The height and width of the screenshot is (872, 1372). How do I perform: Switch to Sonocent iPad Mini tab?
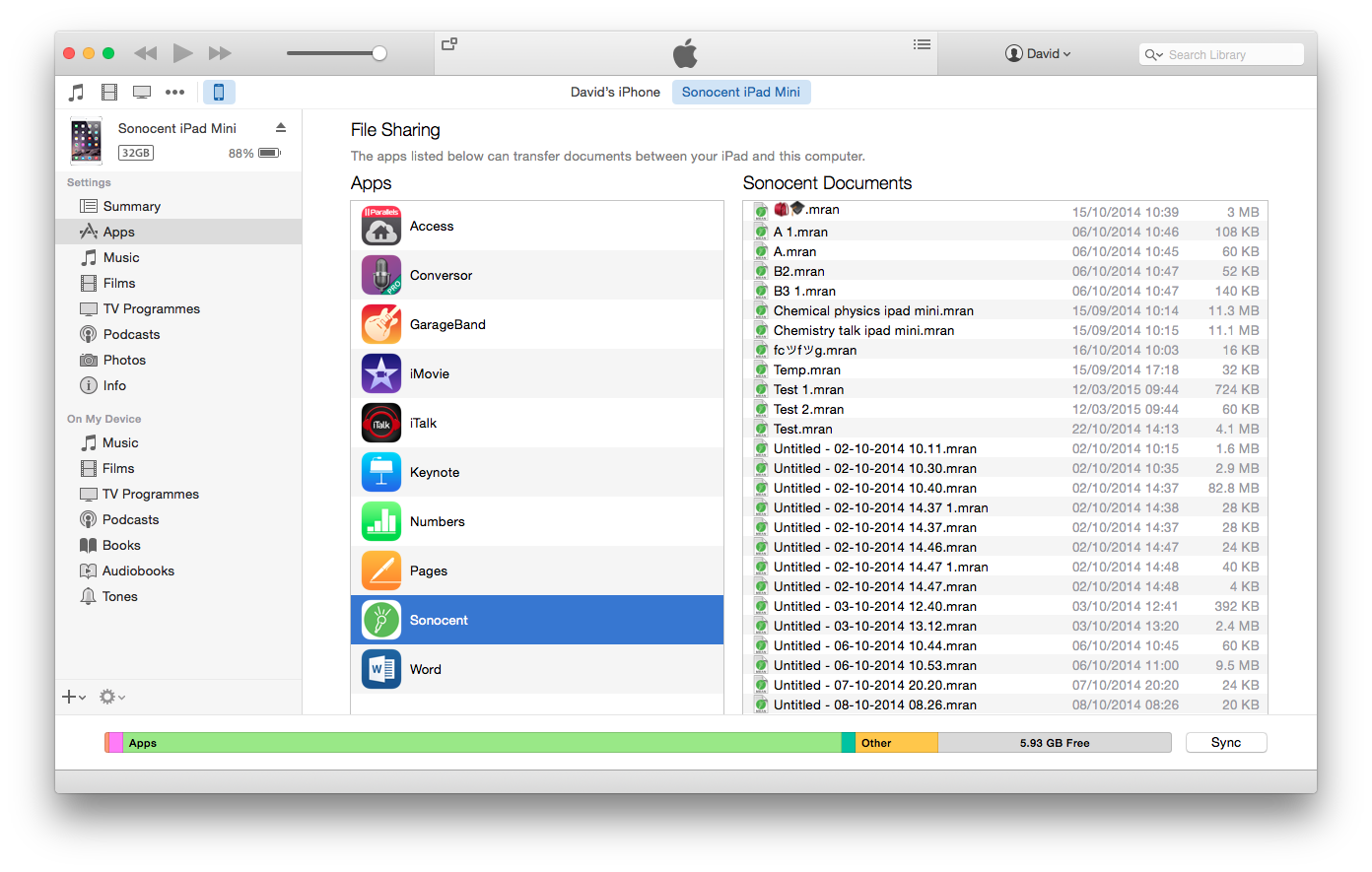(x=741, y=92)
